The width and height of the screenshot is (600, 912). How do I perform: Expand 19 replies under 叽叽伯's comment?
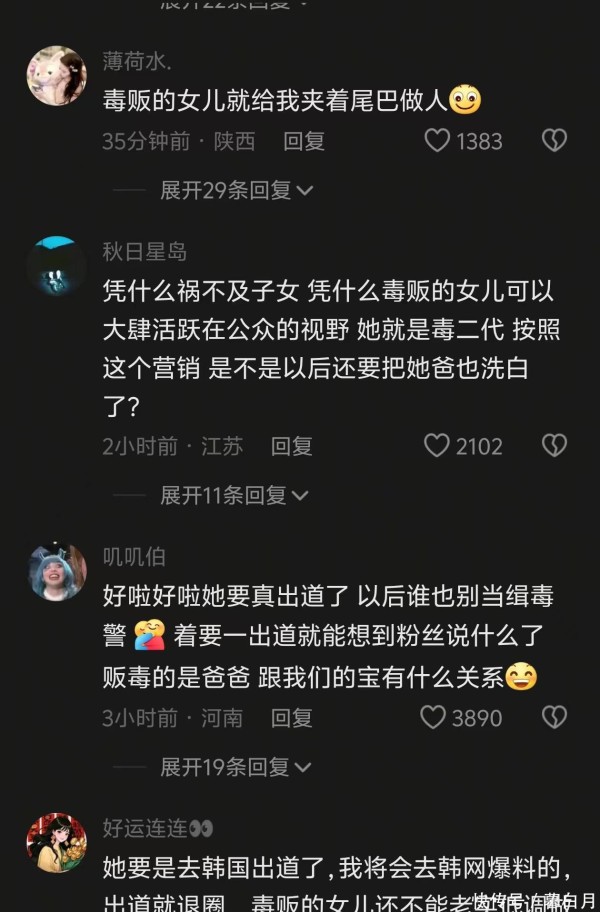(235, 767)
